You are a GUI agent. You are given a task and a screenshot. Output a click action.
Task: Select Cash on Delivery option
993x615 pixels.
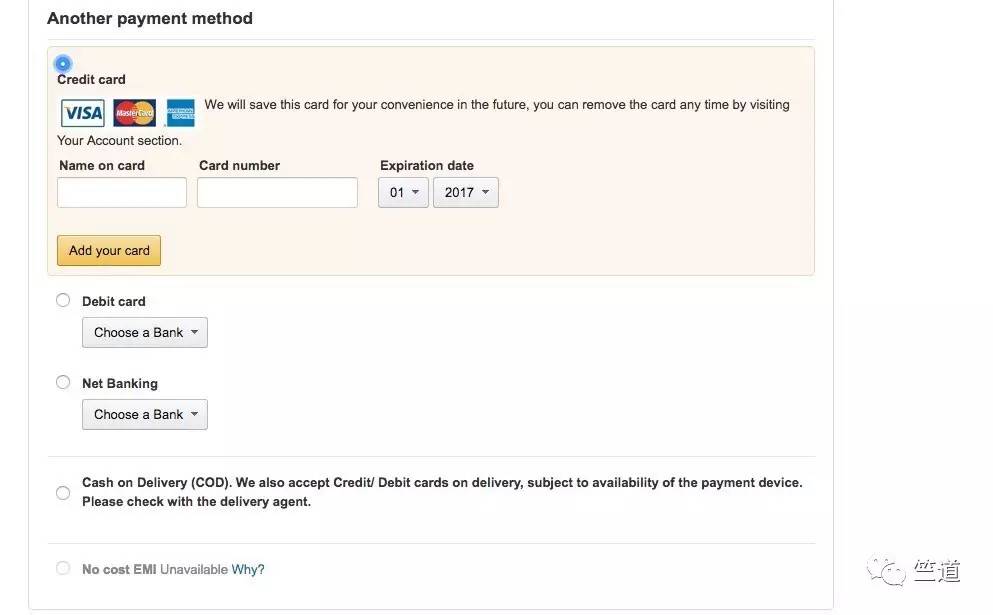click(x=63, y=492)
